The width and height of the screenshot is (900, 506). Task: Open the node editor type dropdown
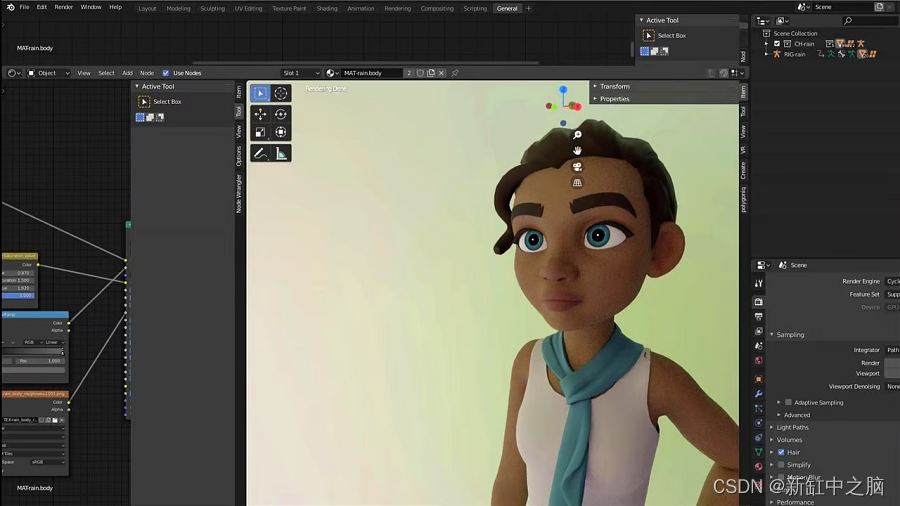(14, 73)
